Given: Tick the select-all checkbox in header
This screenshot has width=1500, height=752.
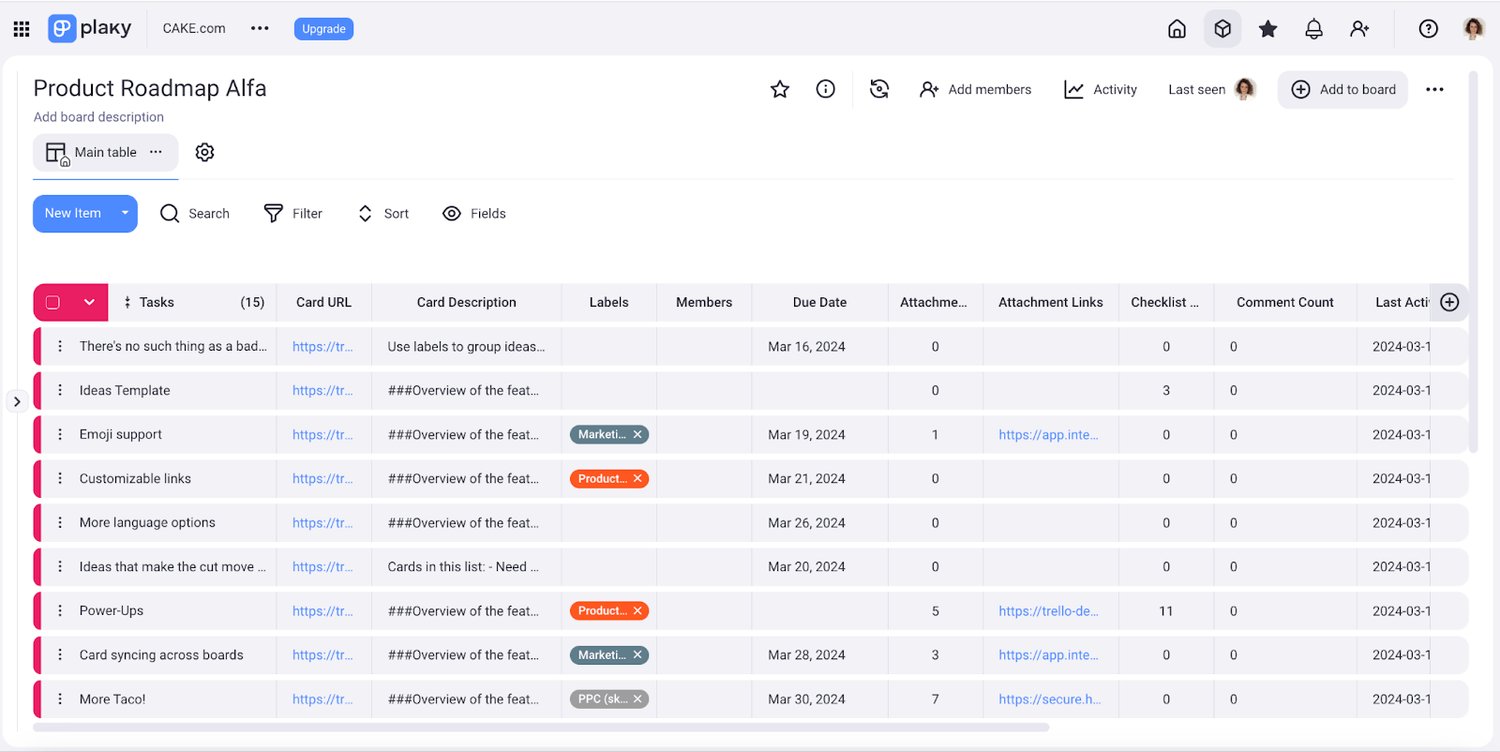Looking at the screenshot, I should click(53, 302).
